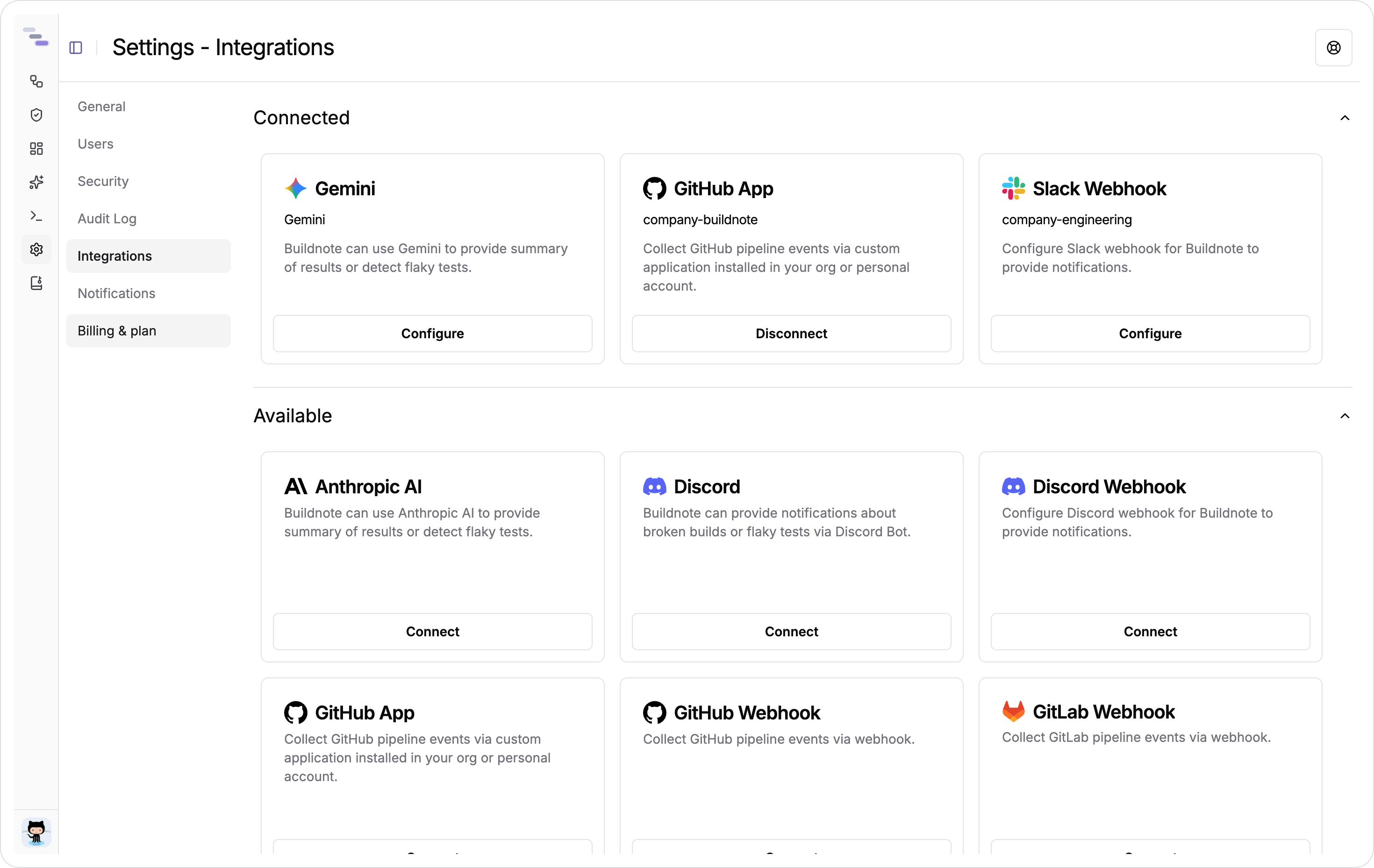The width and height of the screenshot is (1374, 868).
Task: Click 'Collect GitHub pipeline events via webhook.'
Action: click(x=778, y=739)
